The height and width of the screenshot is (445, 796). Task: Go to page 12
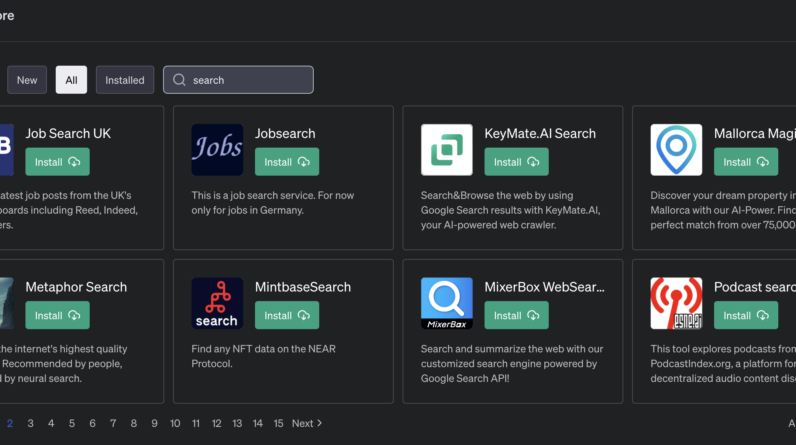(x=216, y=423)
